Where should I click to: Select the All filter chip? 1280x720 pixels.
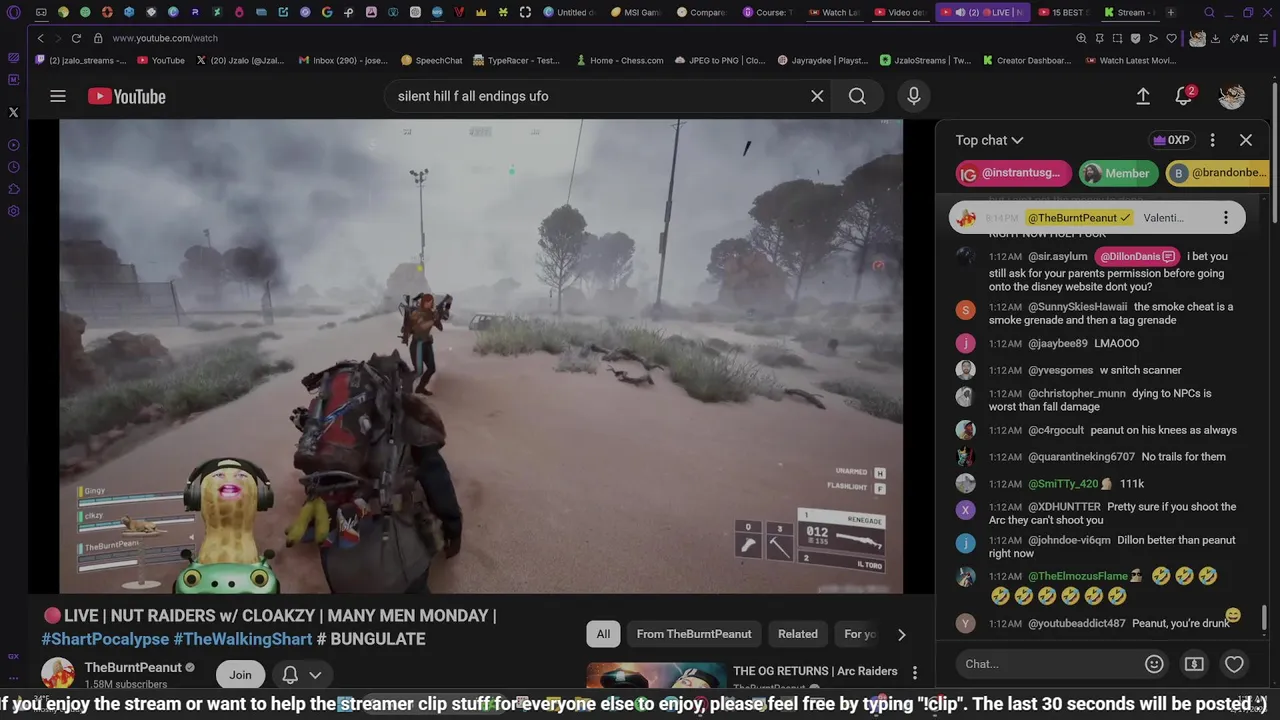(603, 634)
